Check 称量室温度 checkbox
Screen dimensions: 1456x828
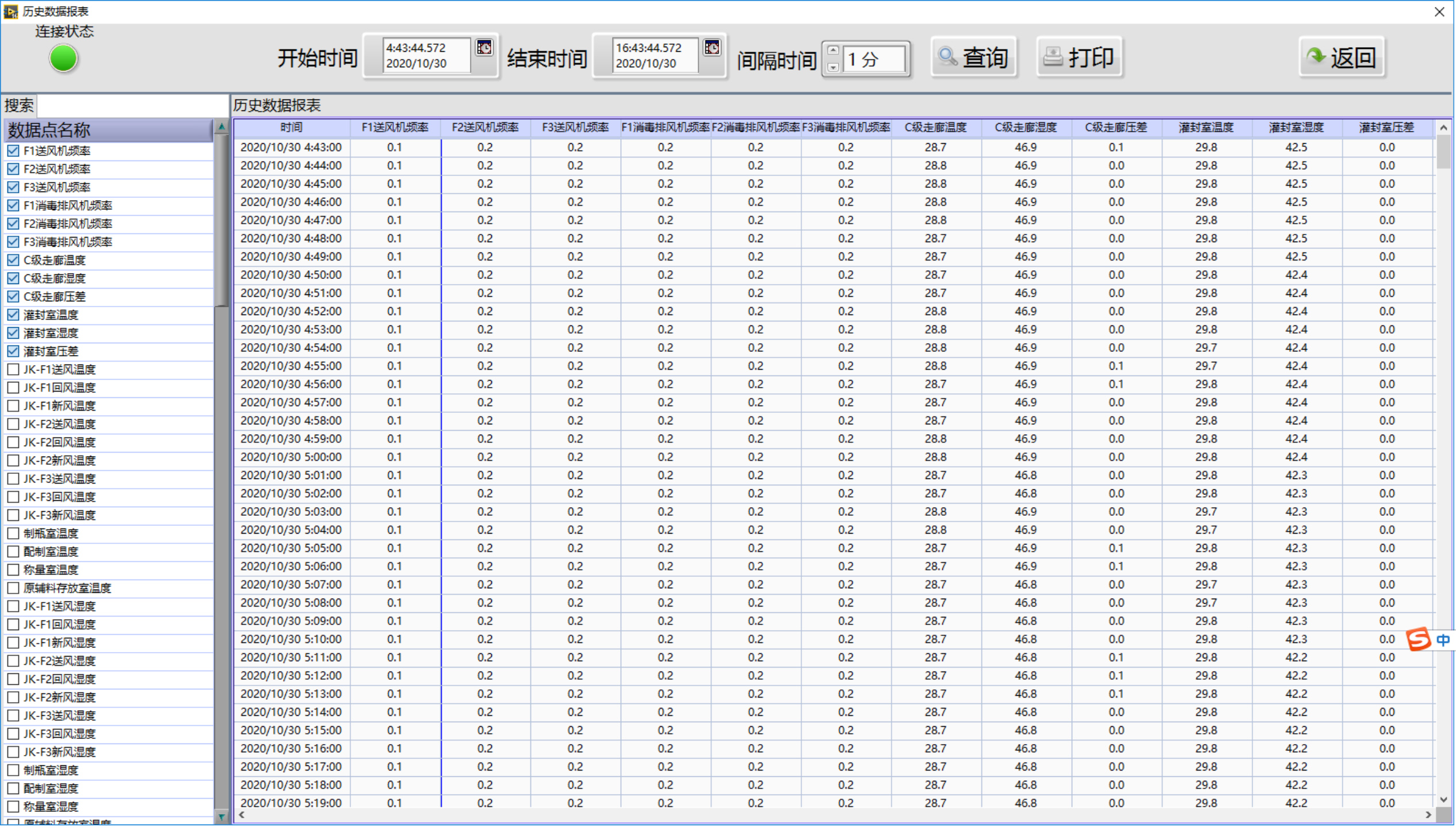pos(13,570)
